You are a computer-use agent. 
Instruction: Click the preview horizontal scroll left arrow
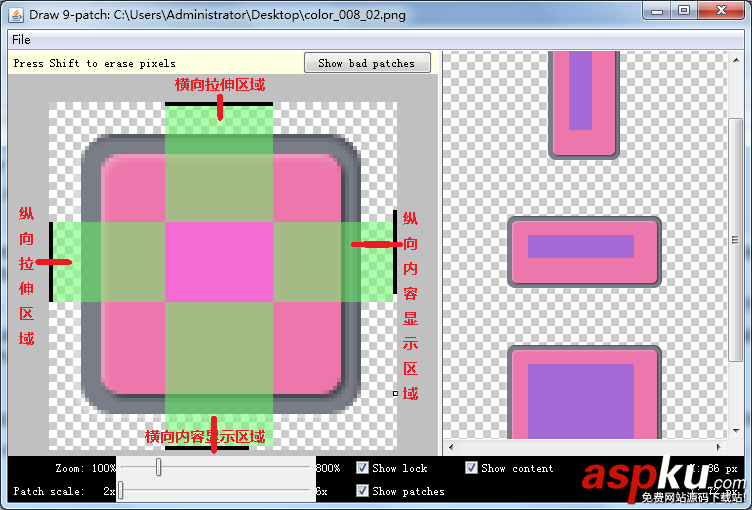point(451,447)
